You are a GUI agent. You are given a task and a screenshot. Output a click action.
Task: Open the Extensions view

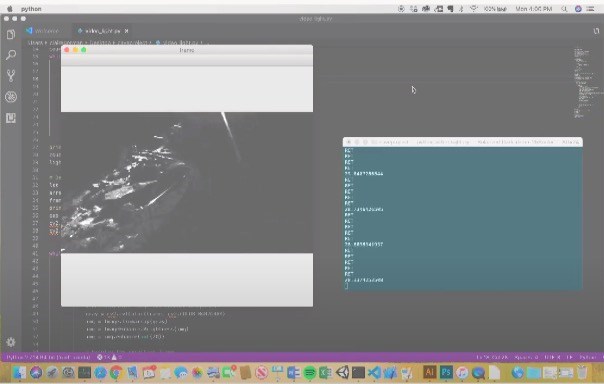11,118
